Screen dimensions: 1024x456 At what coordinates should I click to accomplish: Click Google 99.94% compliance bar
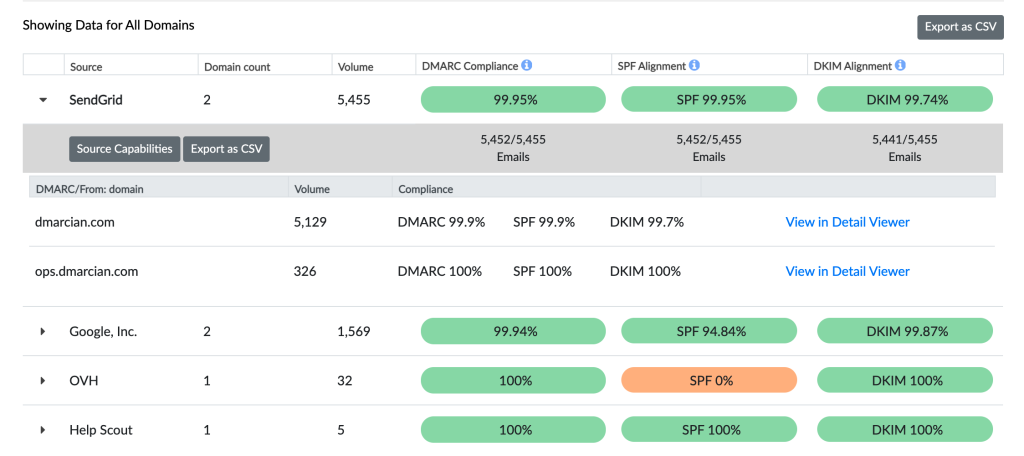coord(513,331)
